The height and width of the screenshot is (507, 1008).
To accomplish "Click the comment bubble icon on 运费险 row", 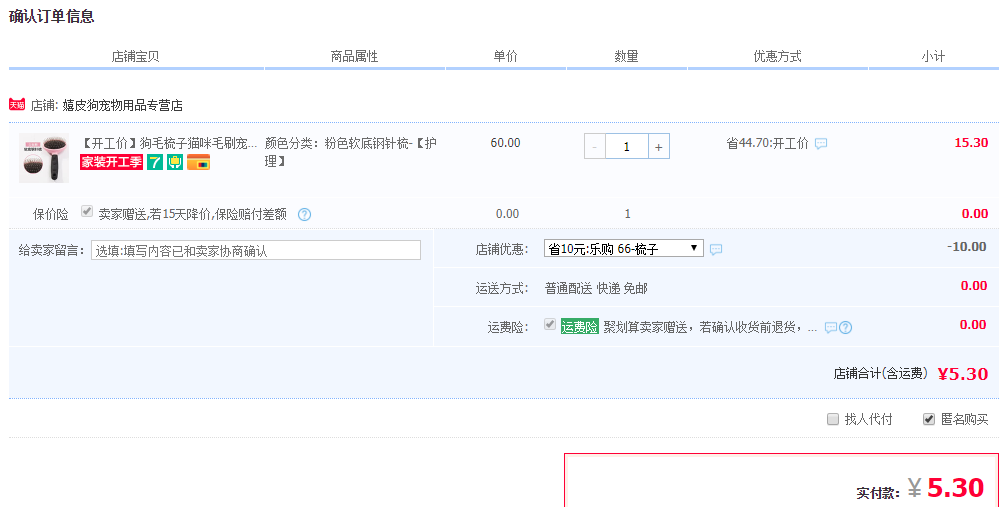I will click(x=831, y=327).
